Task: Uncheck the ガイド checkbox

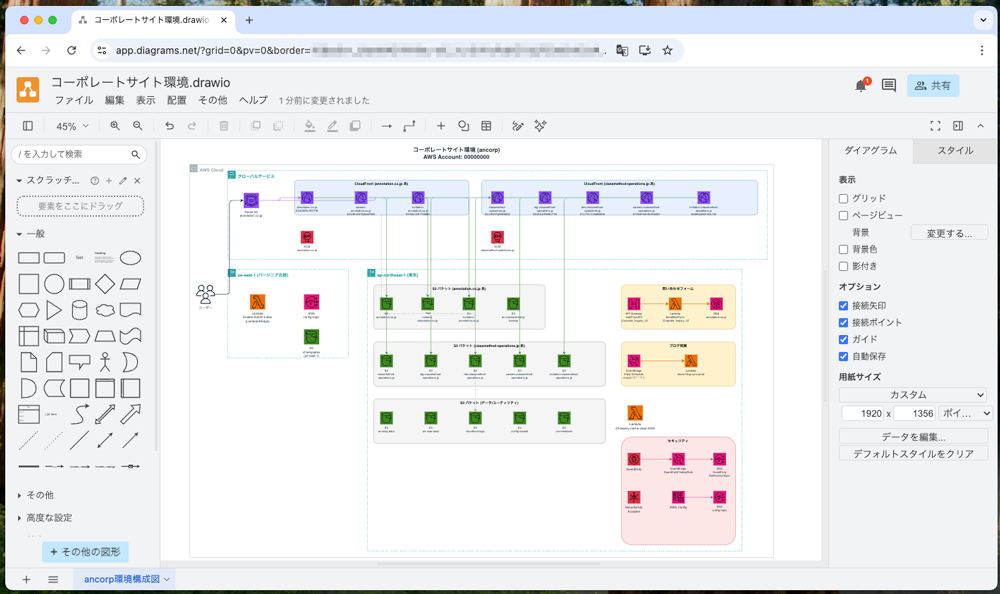Action: [x=844, y=339]
